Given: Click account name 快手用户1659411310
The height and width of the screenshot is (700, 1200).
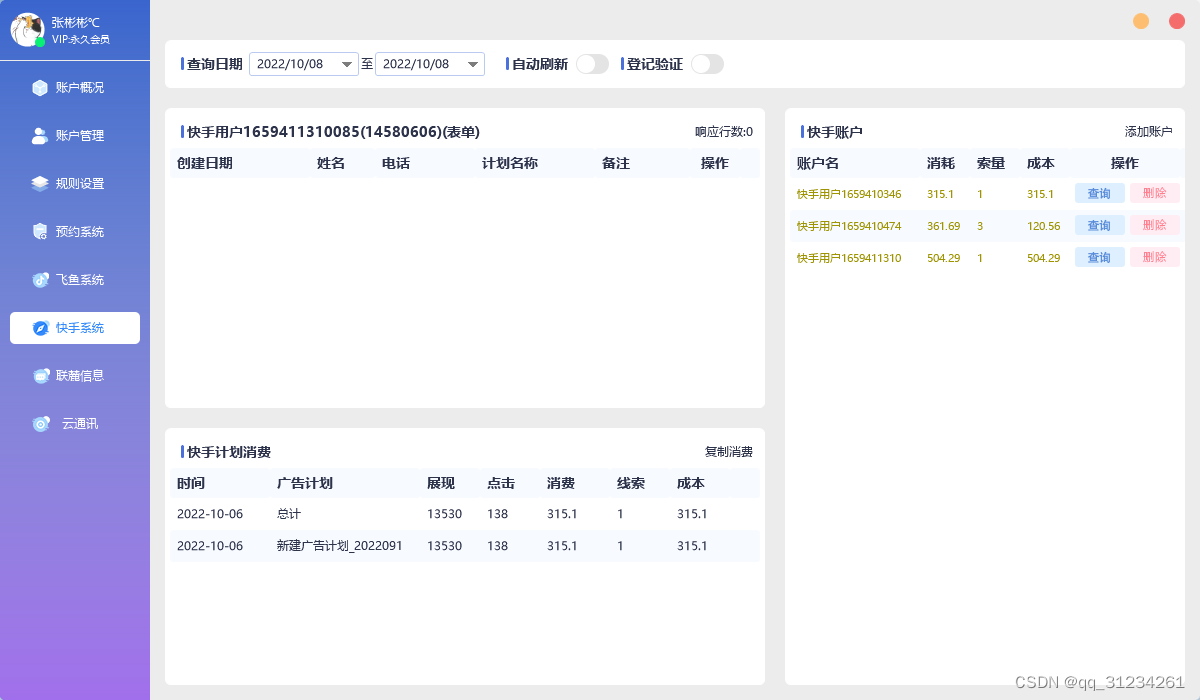Looking at the screenshot, I should click(849, 258).
